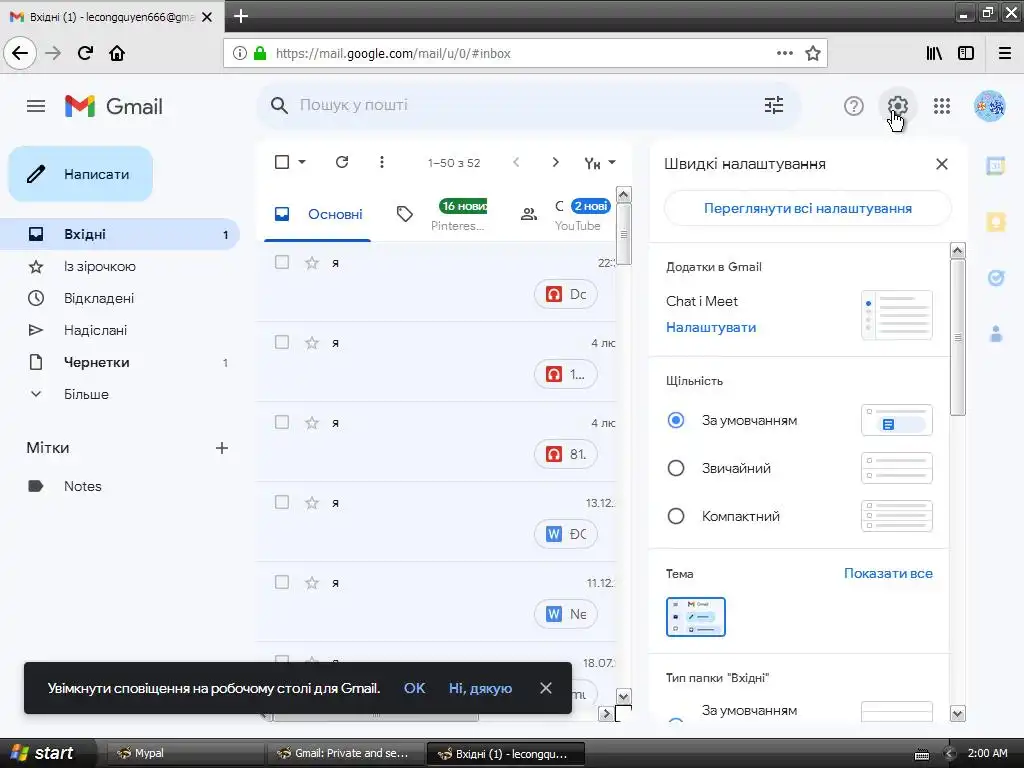Star the first email from я
The height and width of the screenshot is (768, 1024).
click(x=312, y=263)
